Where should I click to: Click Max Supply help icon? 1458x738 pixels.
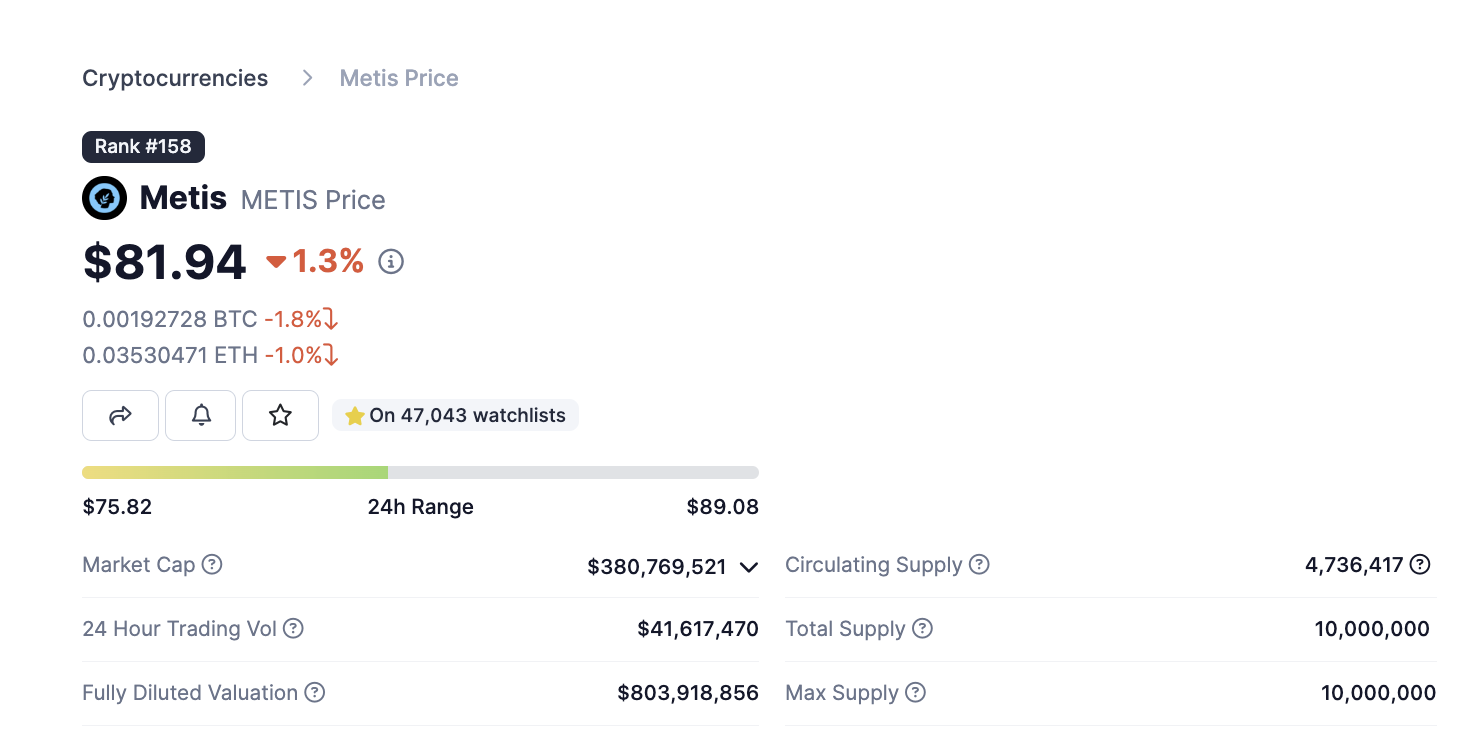coord(916,693)
